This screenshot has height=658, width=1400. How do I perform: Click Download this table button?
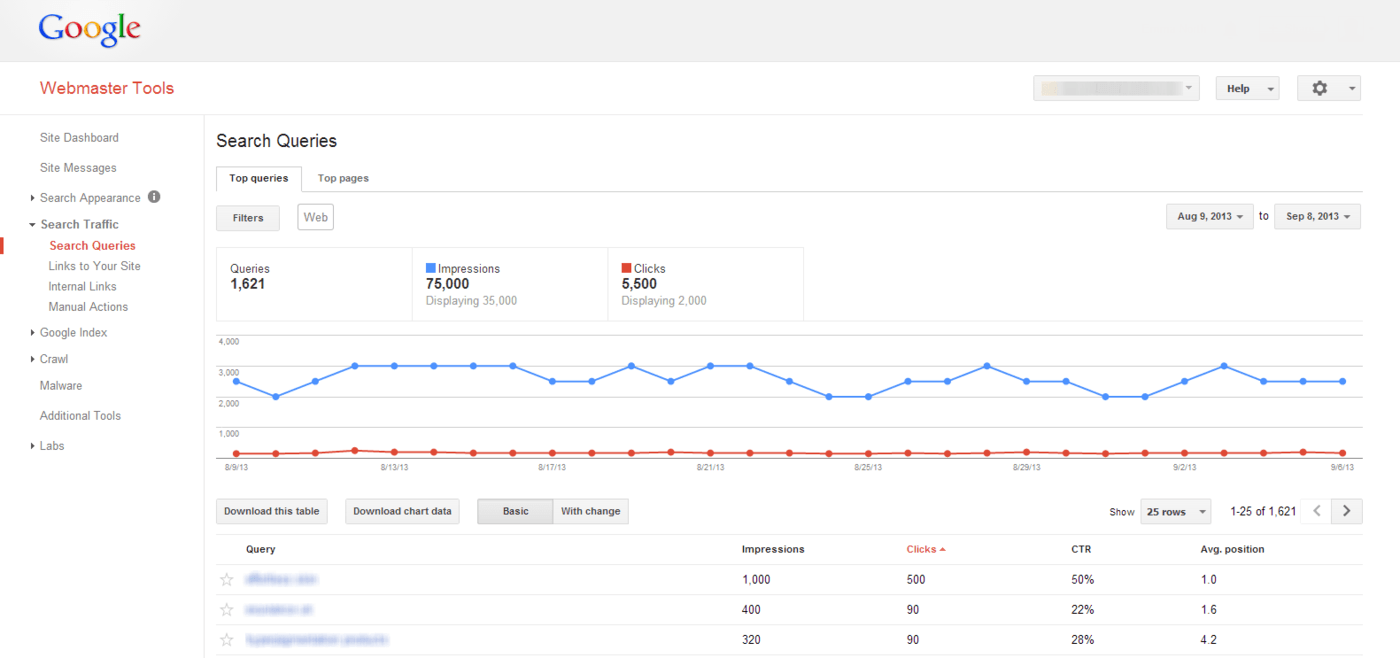(x=272, y=511)
